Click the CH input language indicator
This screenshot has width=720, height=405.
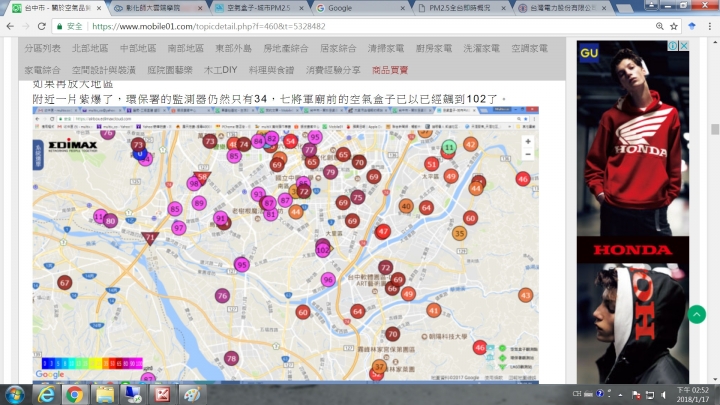click(577, 394)
